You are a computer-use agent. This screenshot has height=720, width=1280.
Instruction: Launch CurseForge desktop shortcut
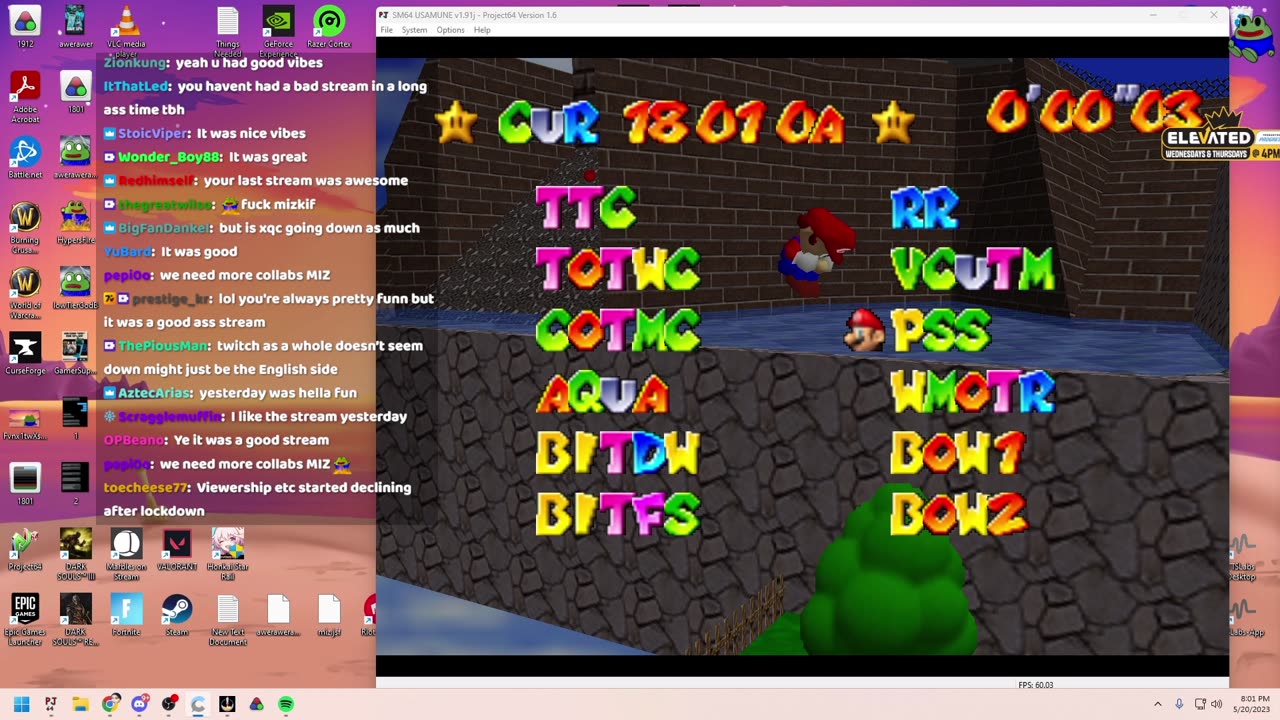[x=25, y=353]
